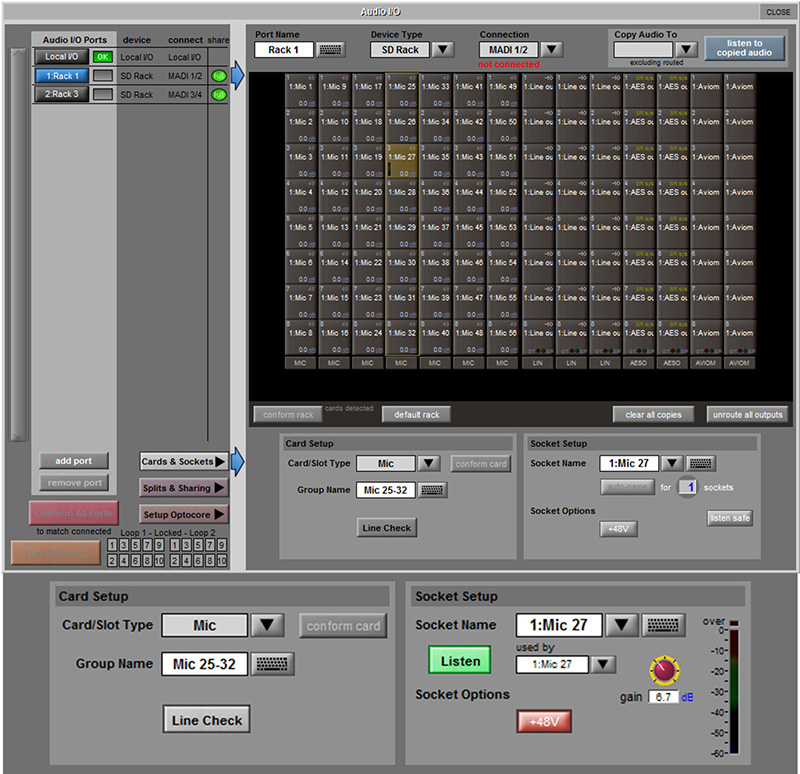Toggle status box for 1:Rack 1 port
The image size is (800, 774).
point(103,76)
